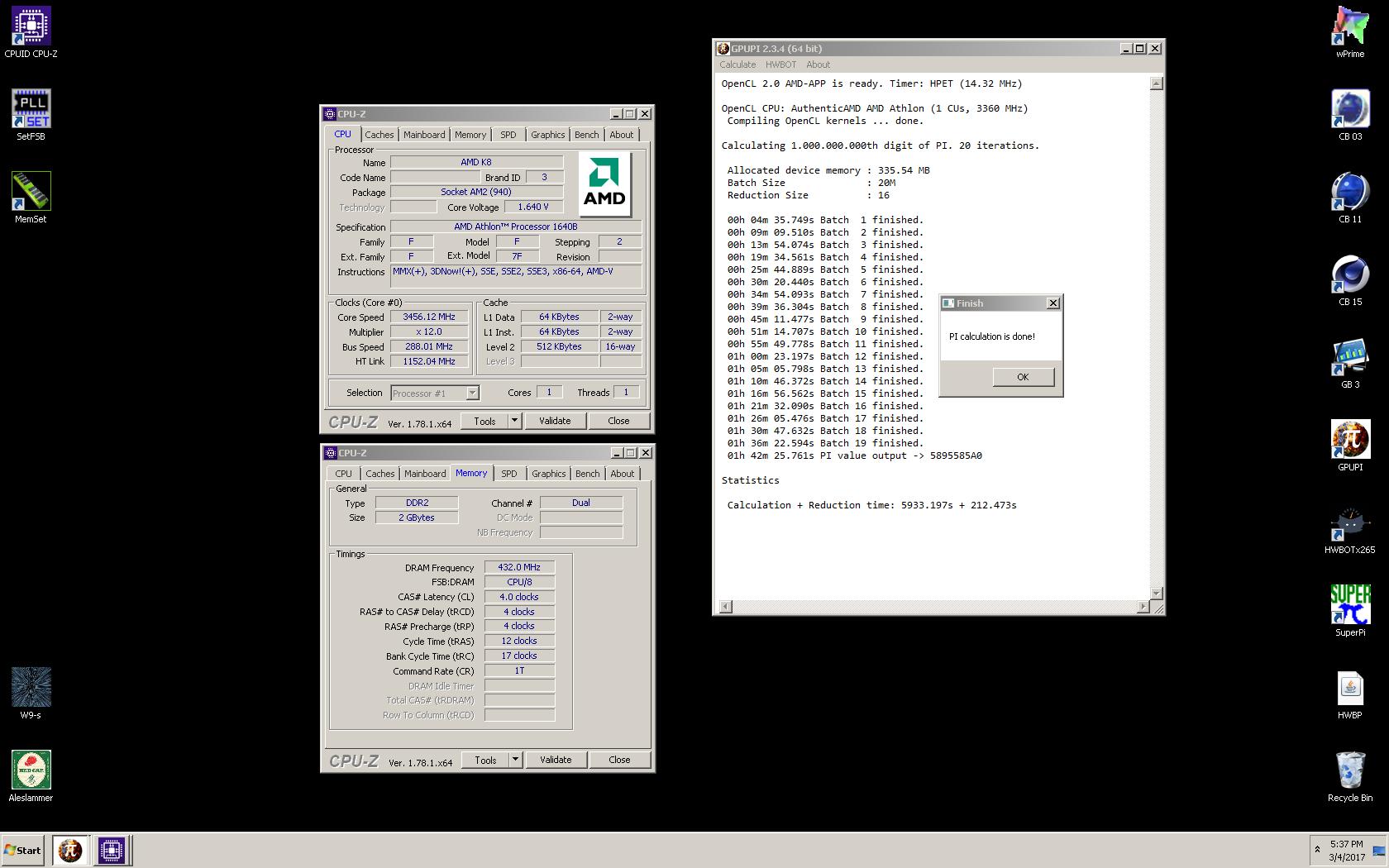
Task: Click the tray icon beside the clock
Action: (x=1378, y=851)
